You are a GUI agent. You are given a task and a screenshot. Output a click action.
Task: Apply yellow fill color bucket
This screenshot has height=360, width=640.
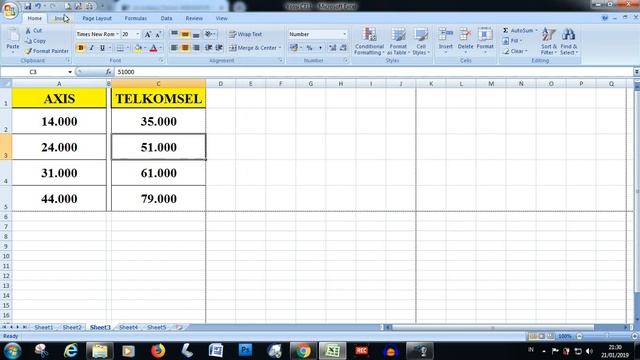pyautogui.click(x=138, y=48)
